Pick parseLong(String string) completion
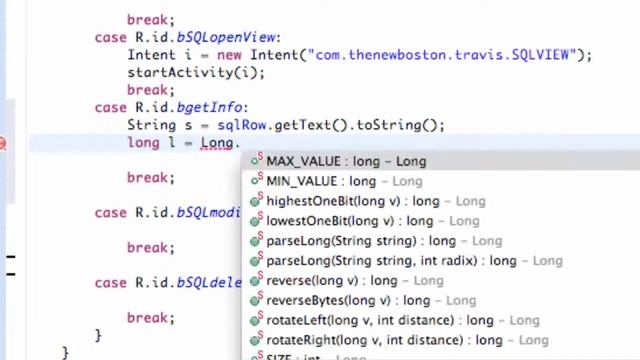The image size is (640, 360). point(441,241)
